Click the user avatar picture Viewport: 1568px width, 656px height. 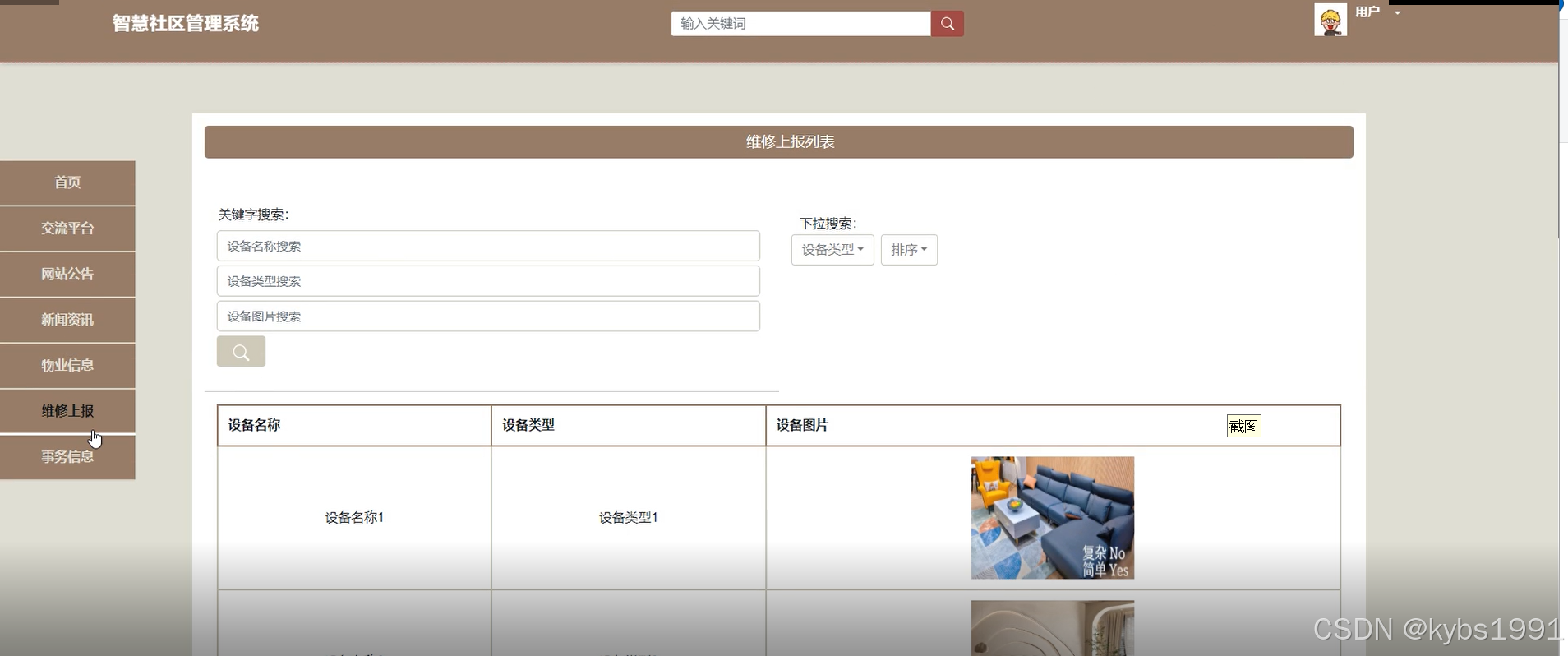(x=1330, y=20)
